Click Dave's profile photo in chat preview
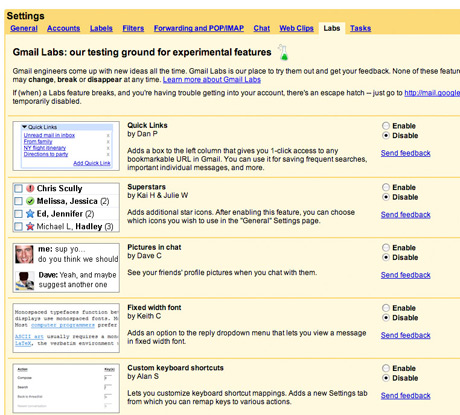The image size is (460, 415). point(25,281)
